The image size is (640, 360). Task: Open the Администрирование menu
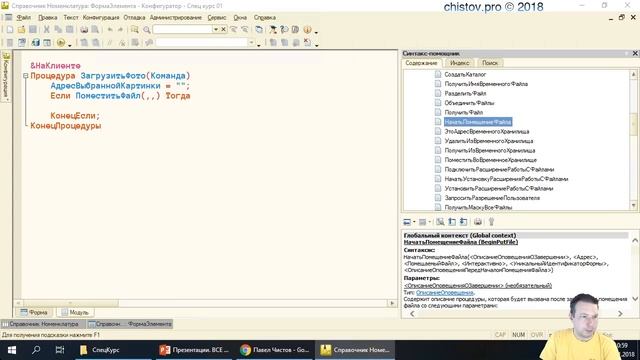tap(176, 18)
